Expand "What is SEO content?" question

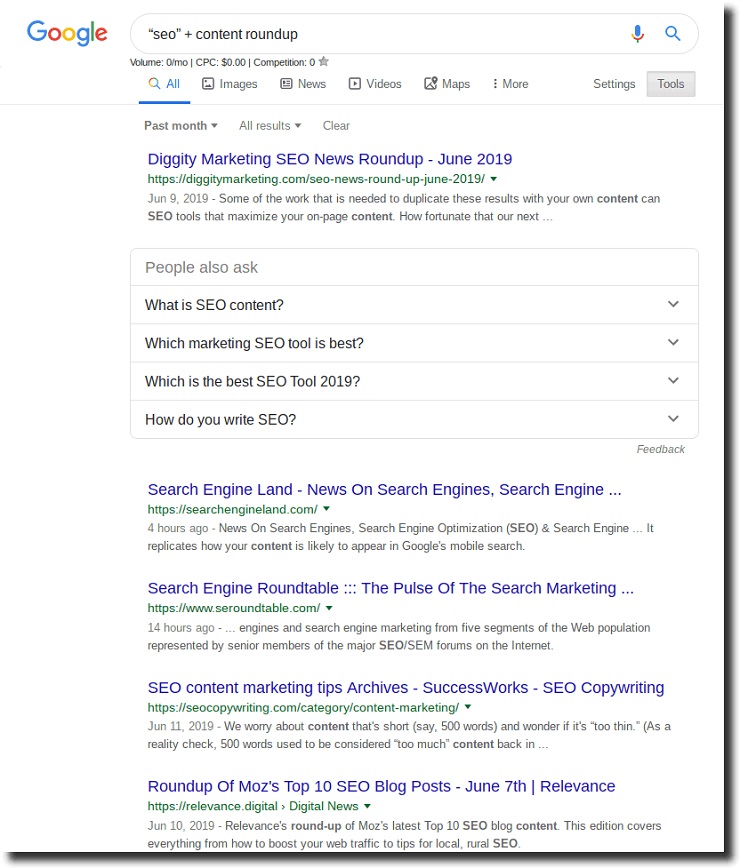point(414,305)
